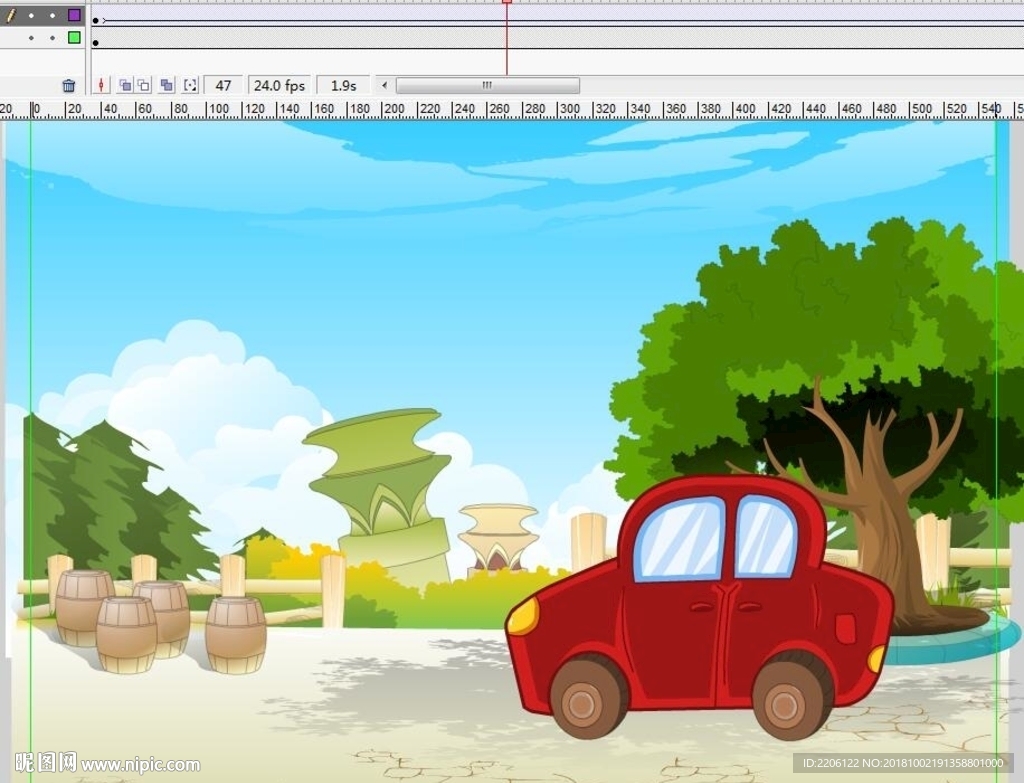Open the Modify Onion Markers menu

click(x=190, y=85)
